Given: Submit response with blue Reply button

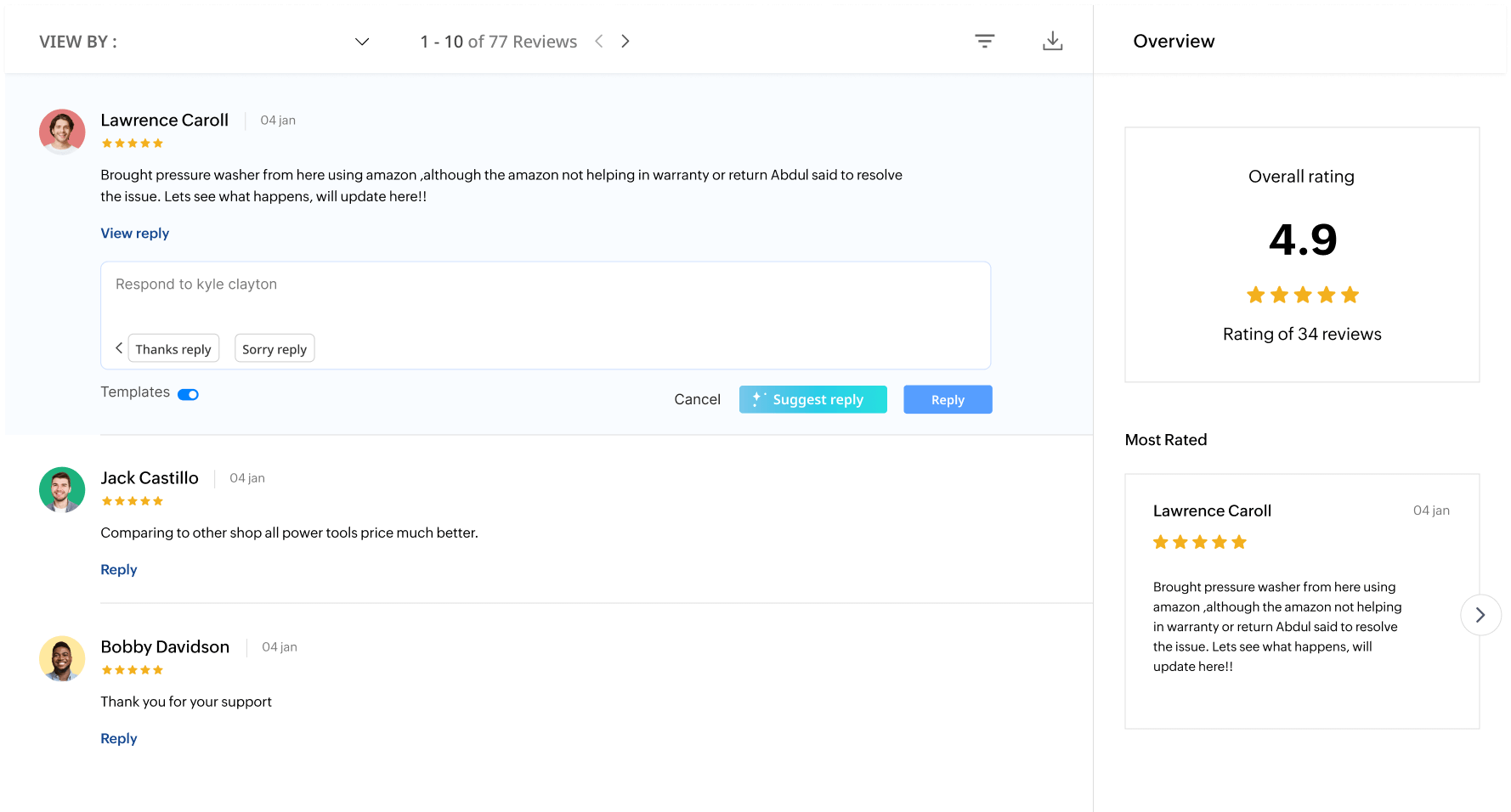Looking at the screenshot, I should 947,399.
